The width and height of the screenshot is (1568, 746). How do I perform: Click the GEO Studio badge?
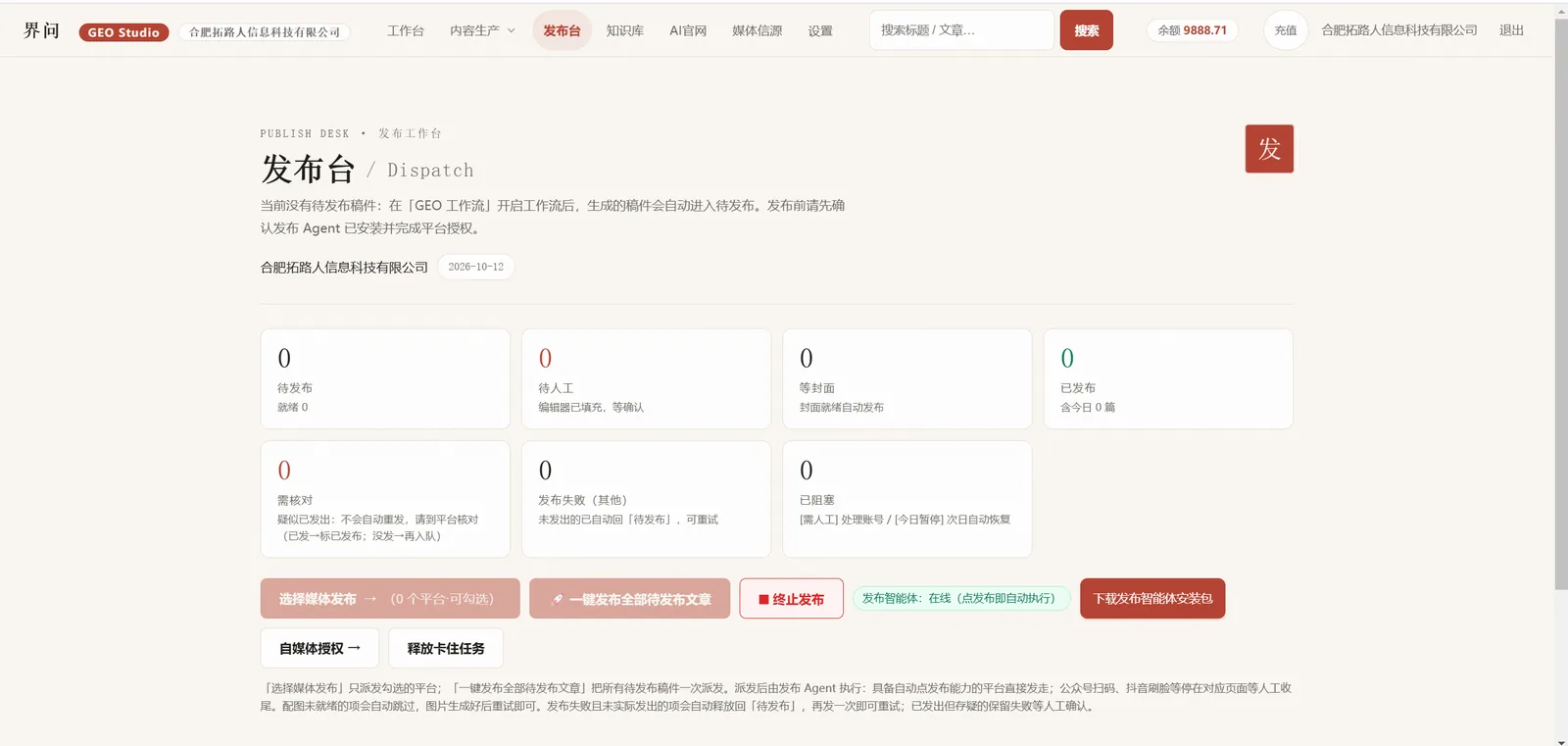123,32
